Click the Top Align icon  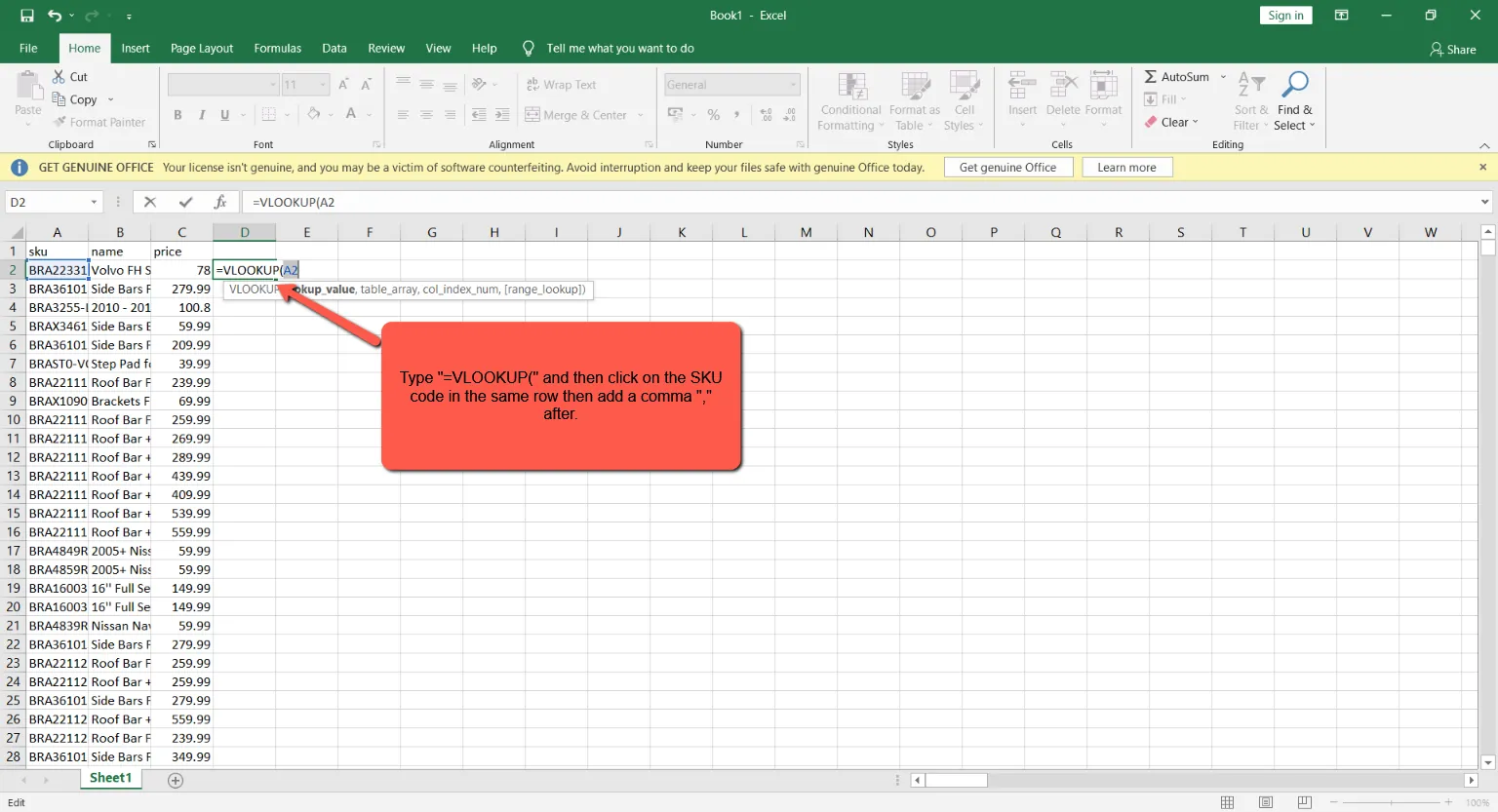pos(403,85)
